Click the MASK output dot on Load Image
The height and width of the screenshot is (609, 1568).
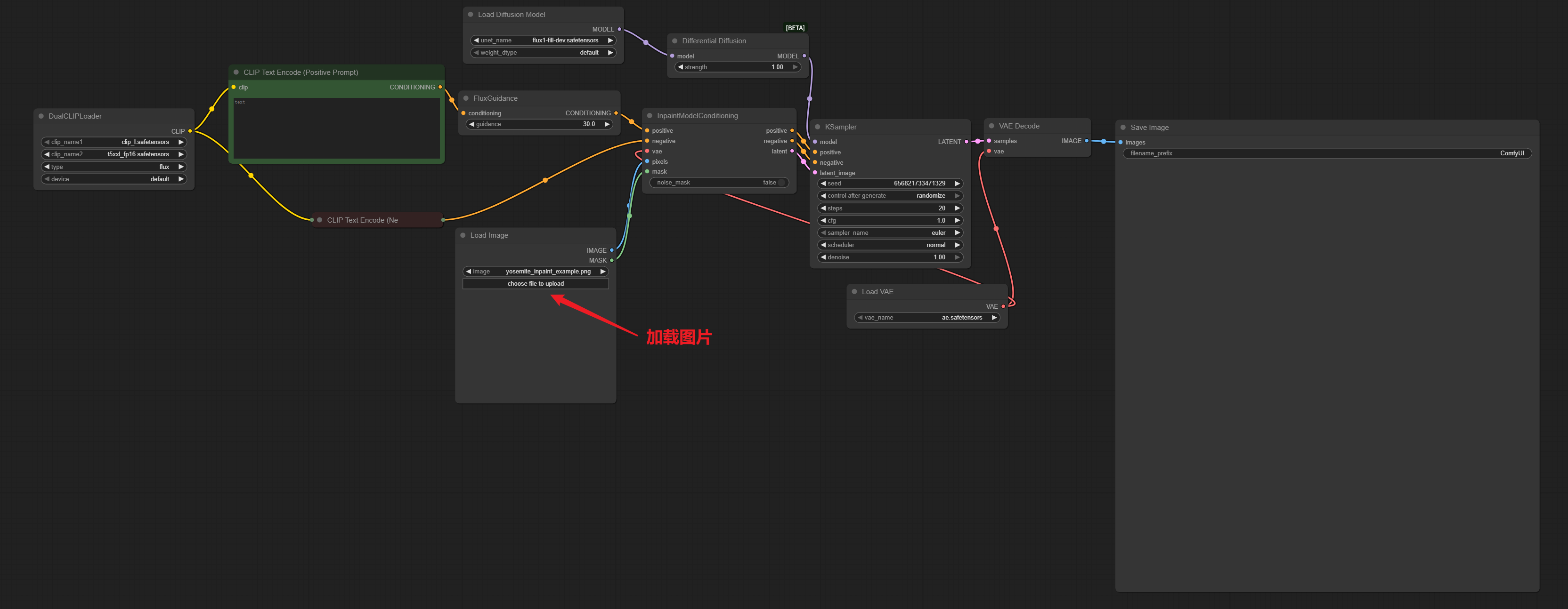click(611, 260)
